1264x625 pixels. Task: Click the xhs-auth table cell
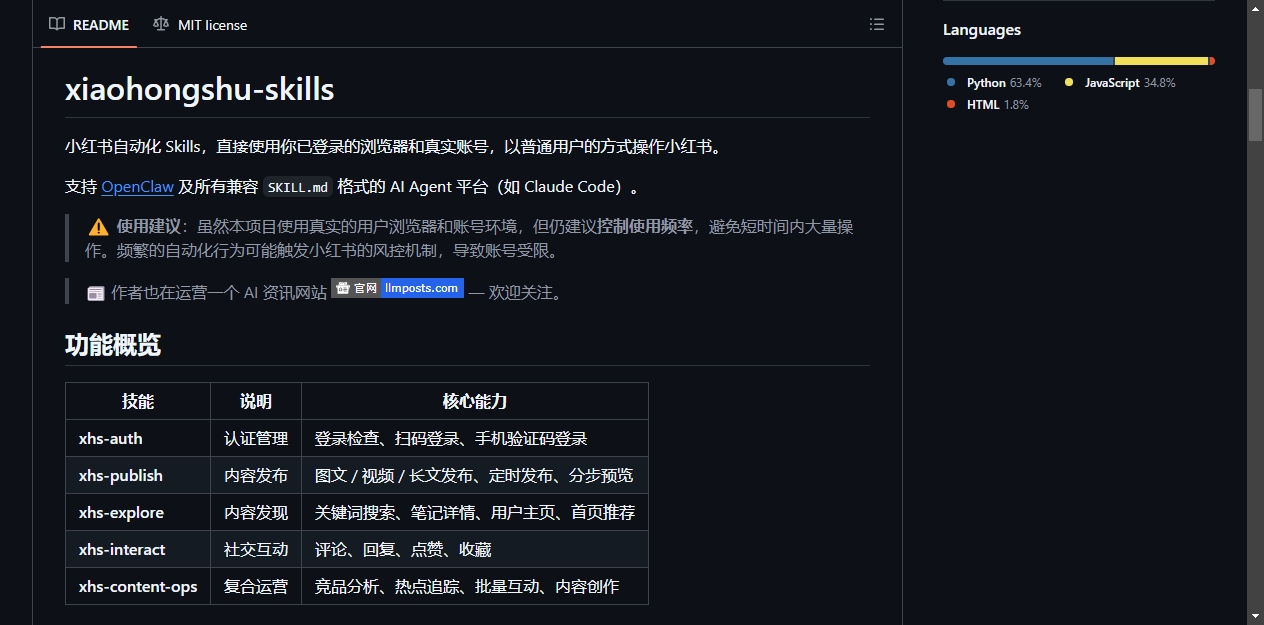[138, 438]
